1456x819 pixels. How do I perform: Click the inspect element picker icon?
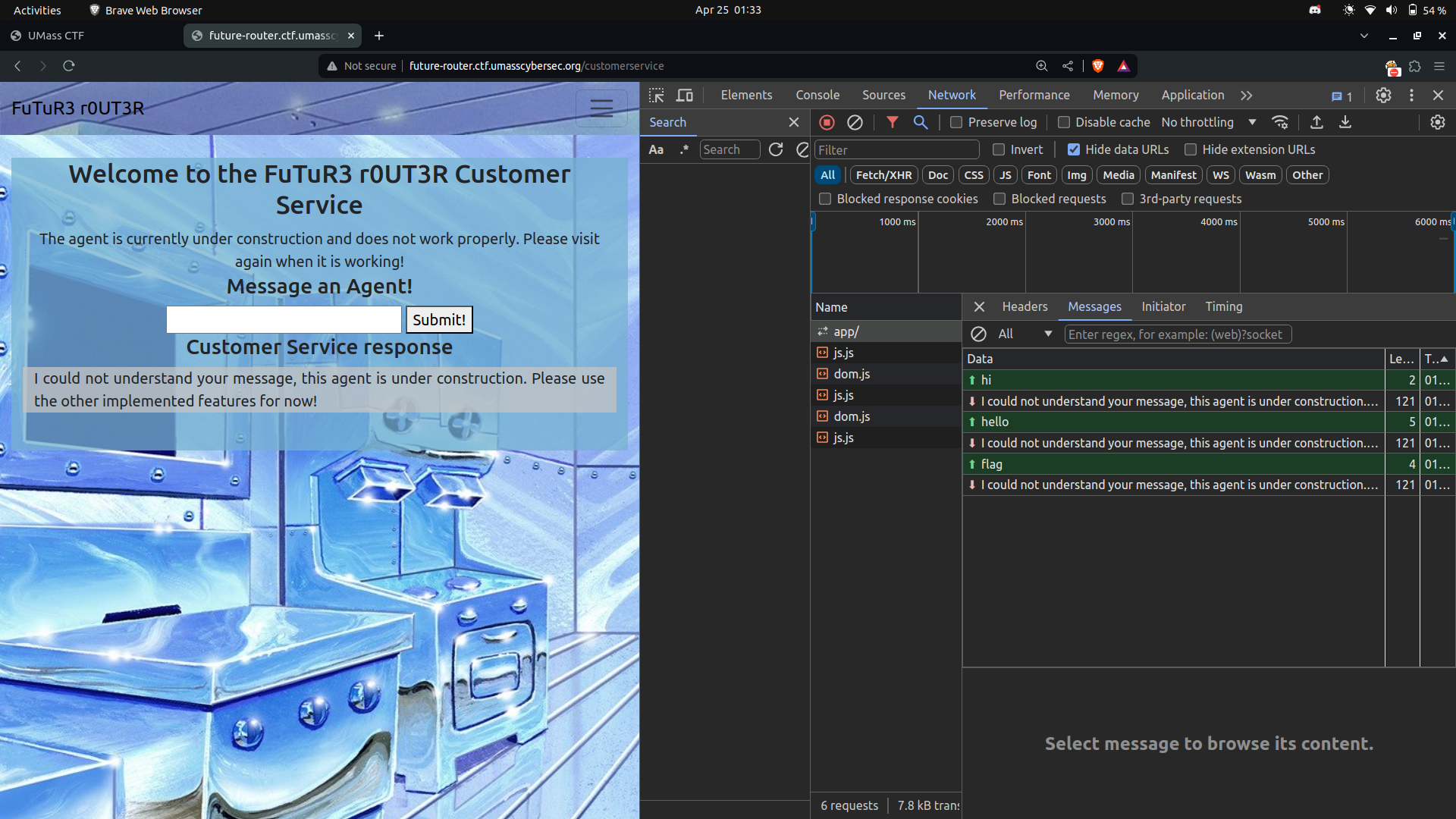(x=657, y=96)
